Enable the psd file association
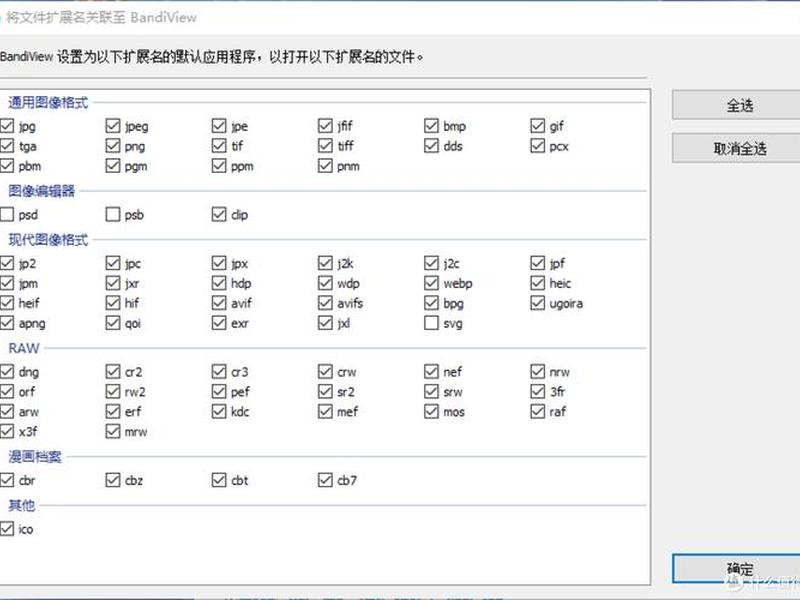The width and height of the screenshot is (800, 600). pos(7,214)
